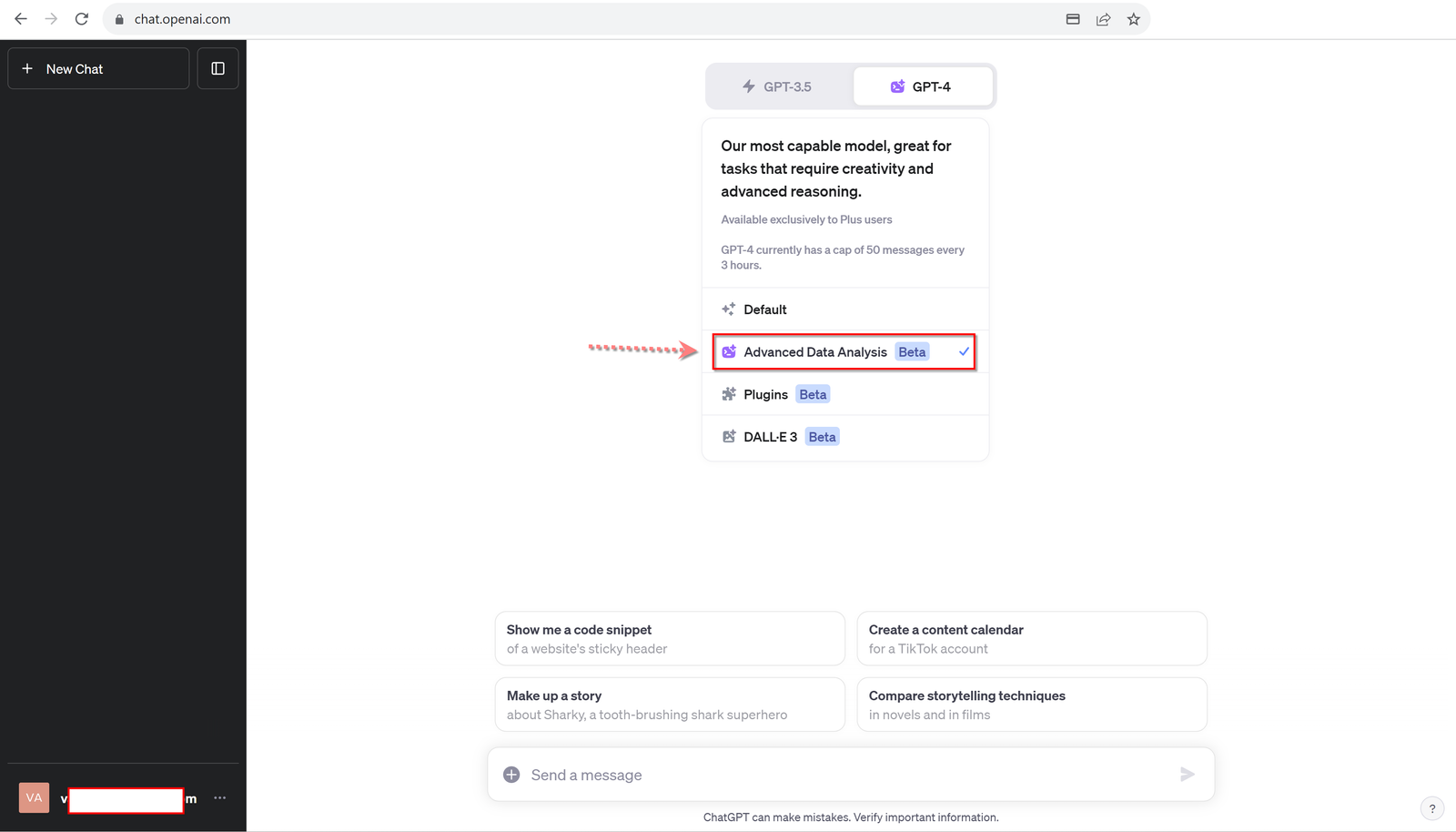Click the Beta badge on Advanced Data Analysis
1456x832 pixels.
(912, 352)
